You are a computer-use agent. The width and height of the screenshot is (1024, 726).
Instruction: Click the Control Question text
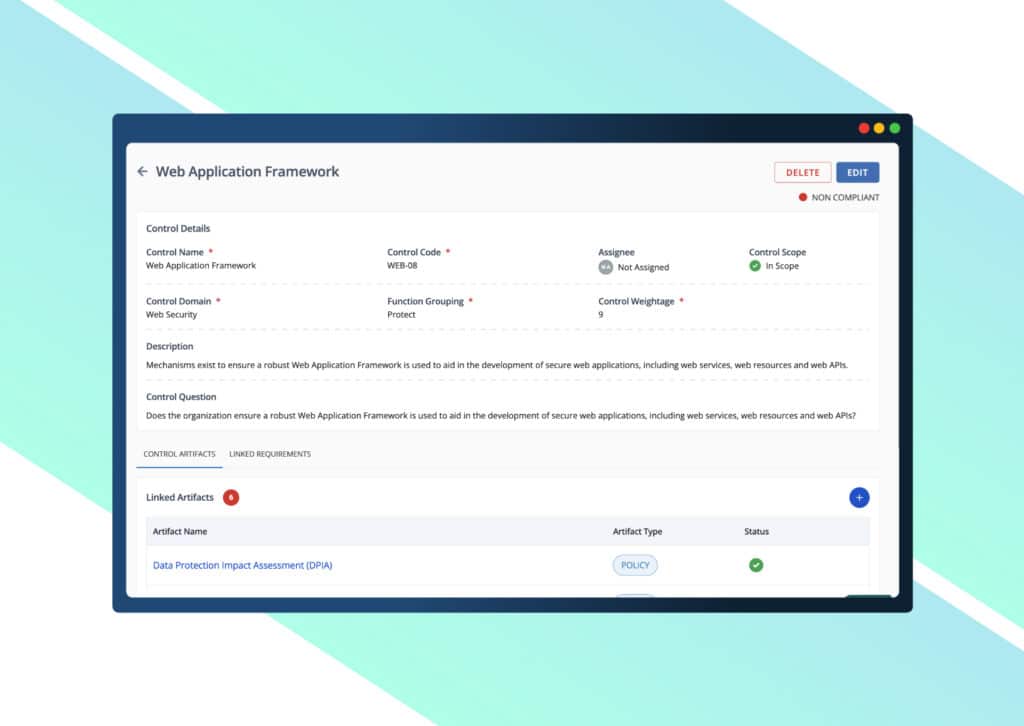click(x=500, y=415)
